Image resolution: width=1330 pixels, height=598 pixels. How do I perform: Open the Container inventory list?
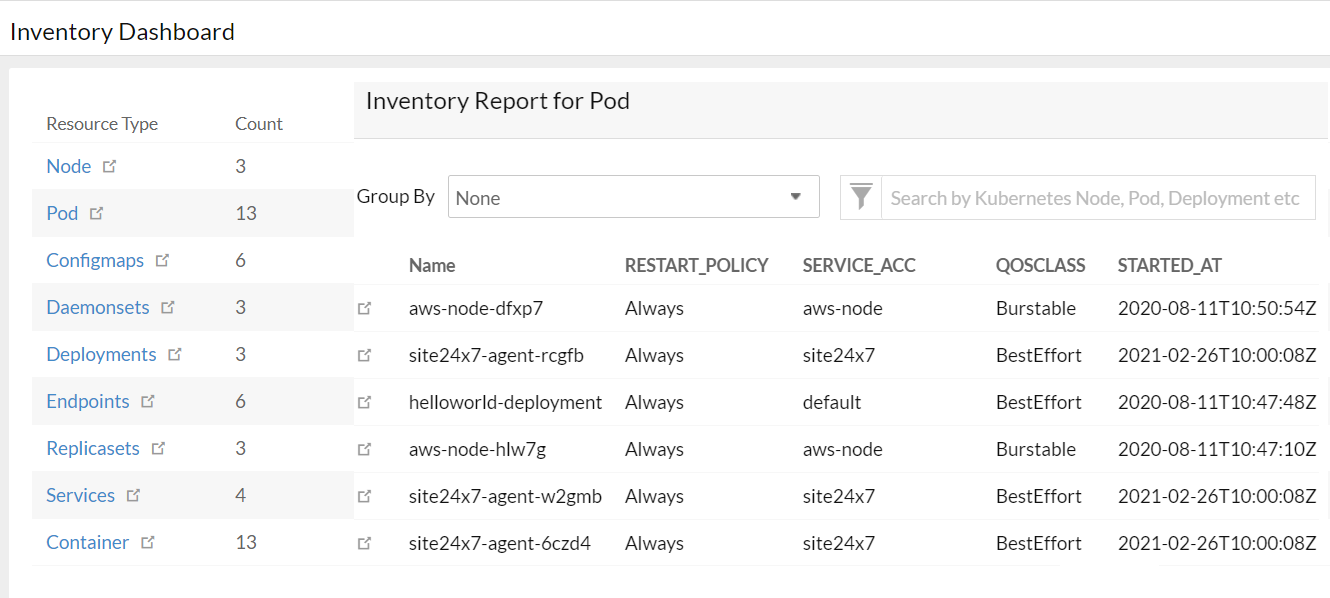tap(87, 541)
